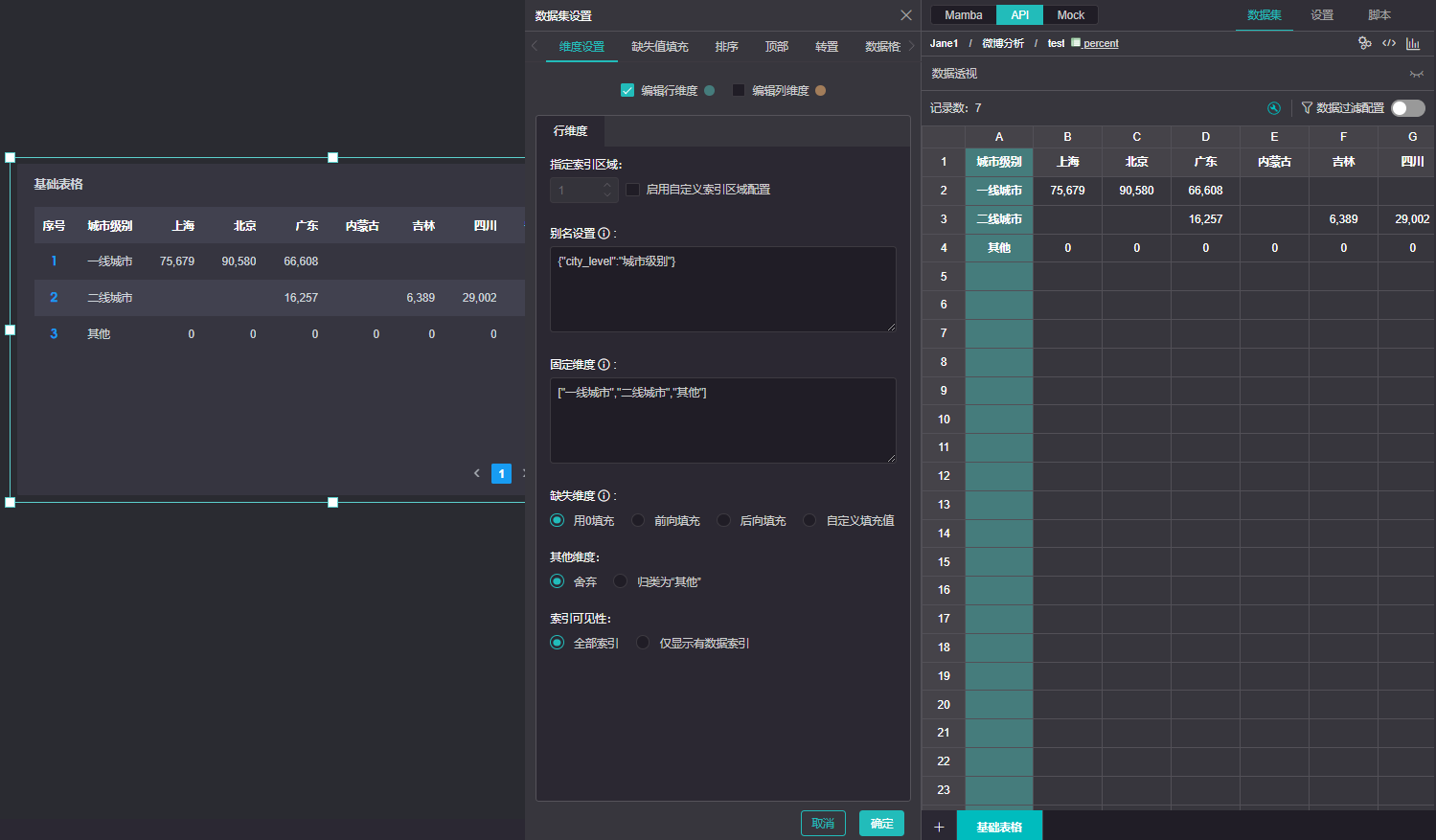Open the bar chart icon

coord(1413,43)
